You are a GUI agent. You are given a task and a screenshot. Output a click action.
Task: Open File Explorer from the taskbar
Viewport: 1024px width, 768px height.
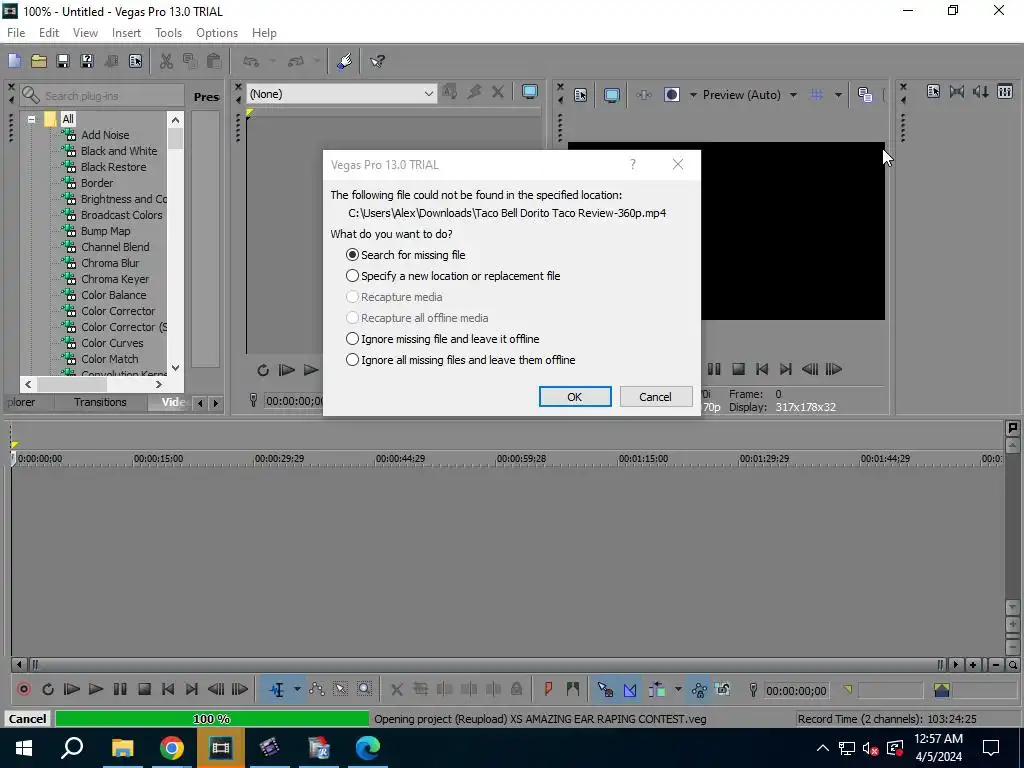[x=122, y=748]
